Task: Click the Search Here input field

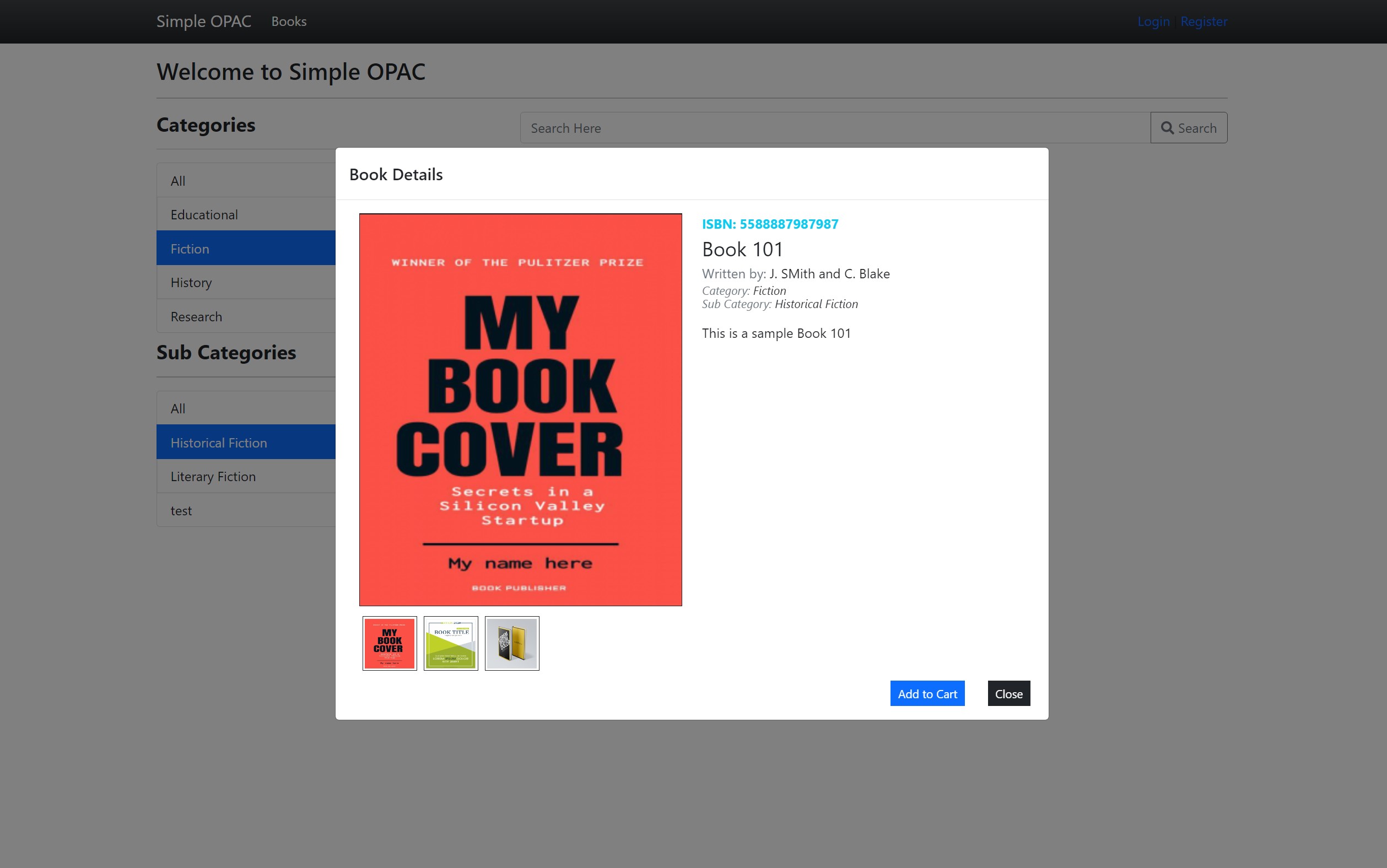Action: coord(835,127)
